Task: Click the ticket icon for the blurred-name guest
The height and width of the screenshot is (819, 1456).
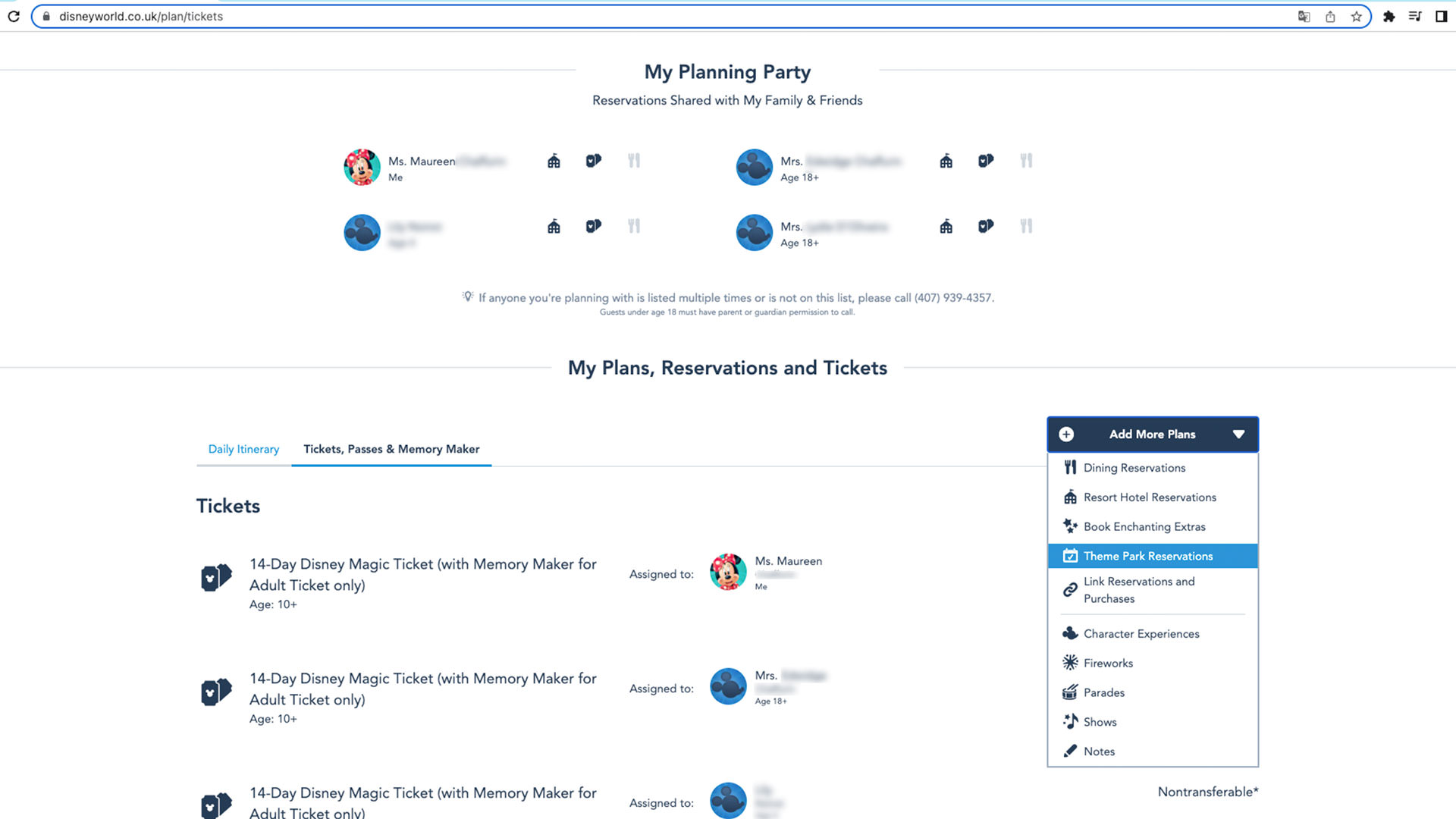Action: coord(594,226)
